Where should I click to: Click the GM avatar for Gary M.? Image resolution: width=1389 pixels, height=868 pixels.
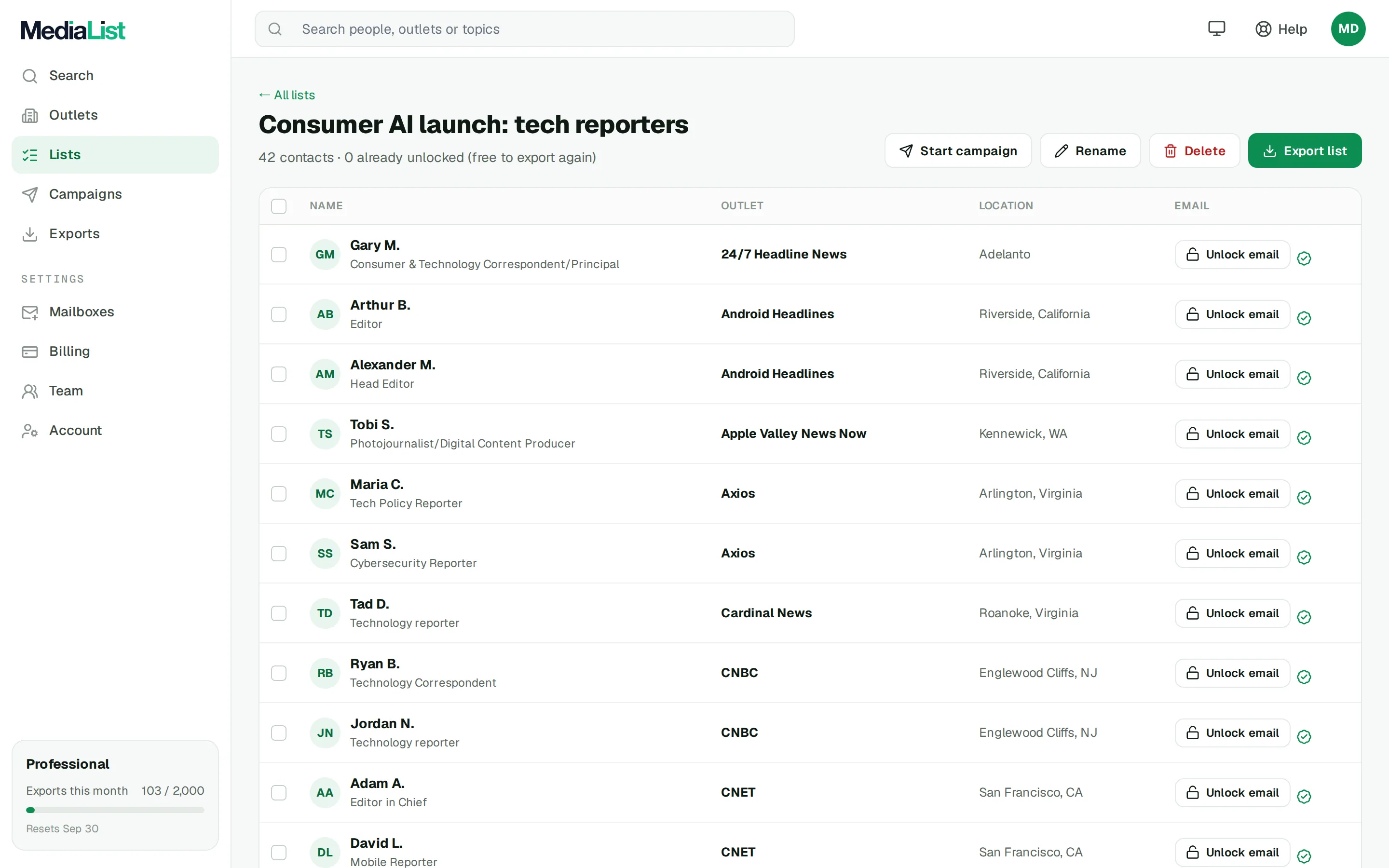[x=325, y=254]
